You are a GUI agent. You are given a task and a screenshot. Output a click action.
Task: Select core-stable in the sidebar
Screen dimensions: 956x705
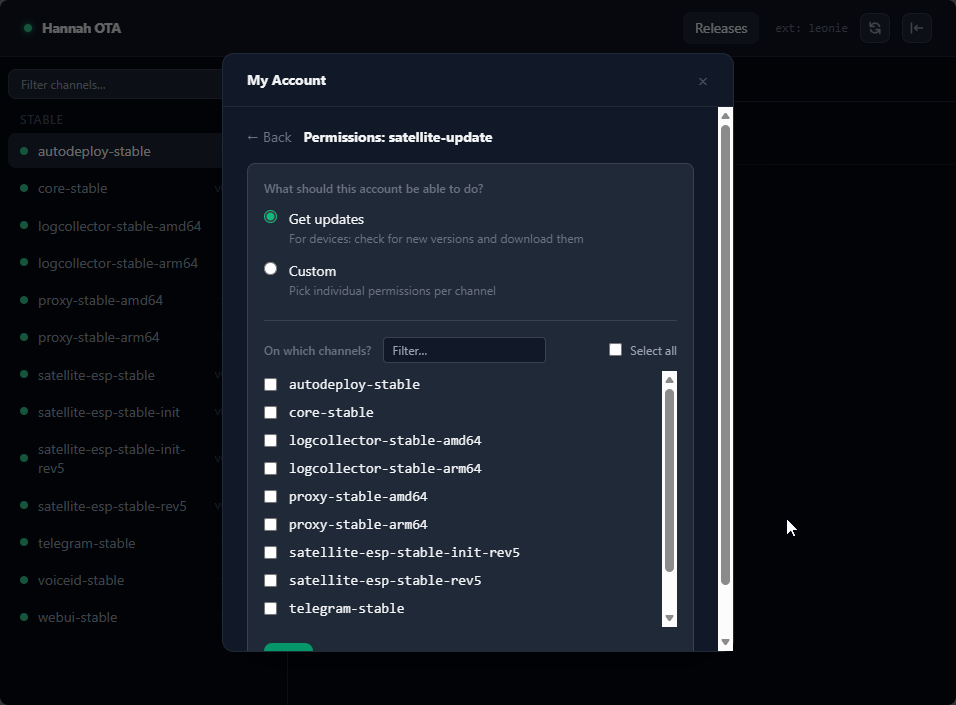click(116, 188)
